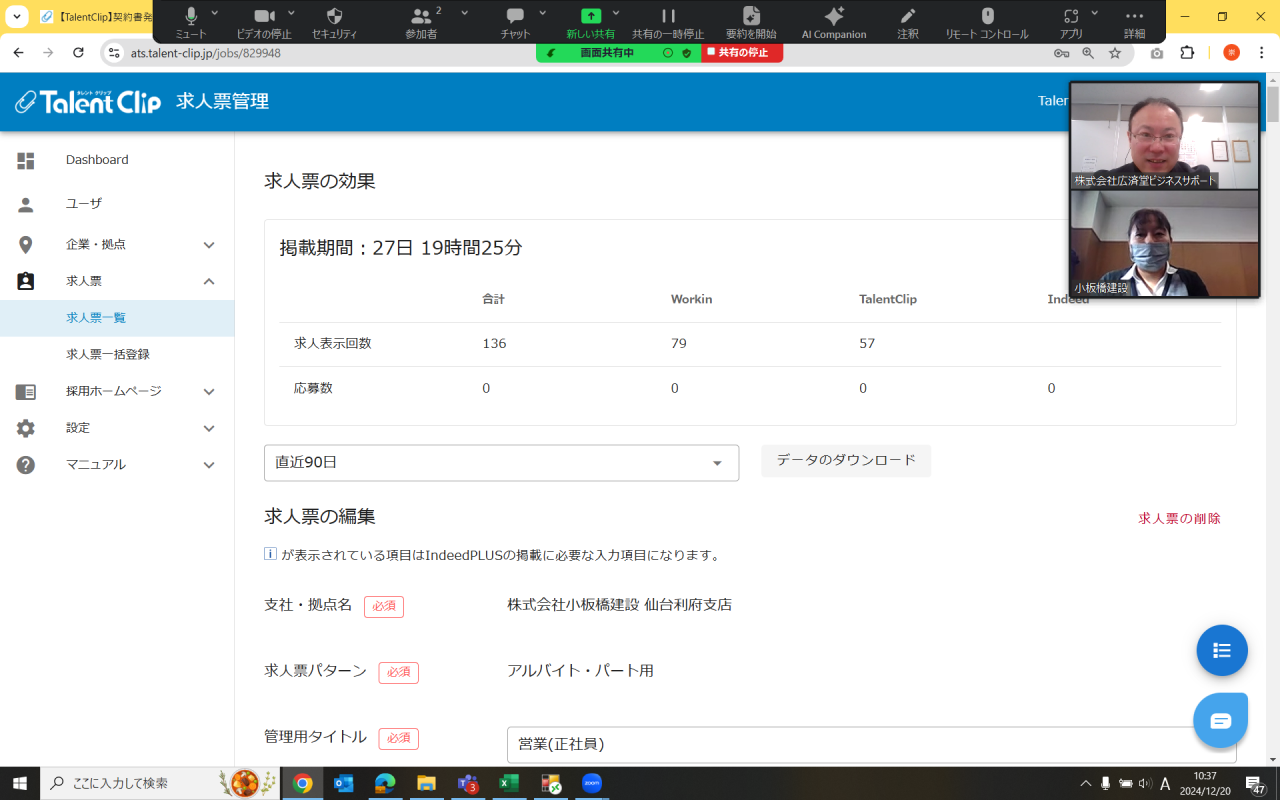Image resolution: width=1280 pixels, height=800 pixels.
Task: Open Chrome three-dot menu
Action: (1261, 53)
